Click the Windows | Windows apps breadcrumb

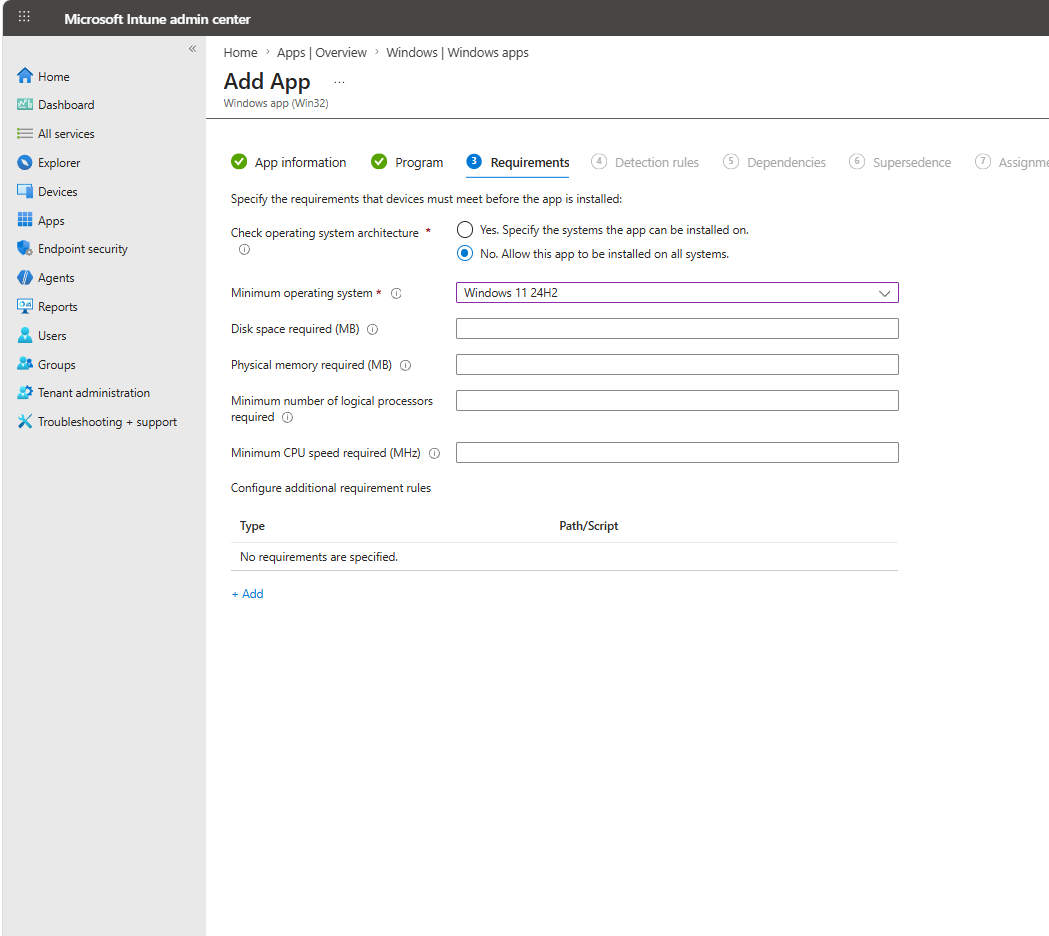(457, 52)
